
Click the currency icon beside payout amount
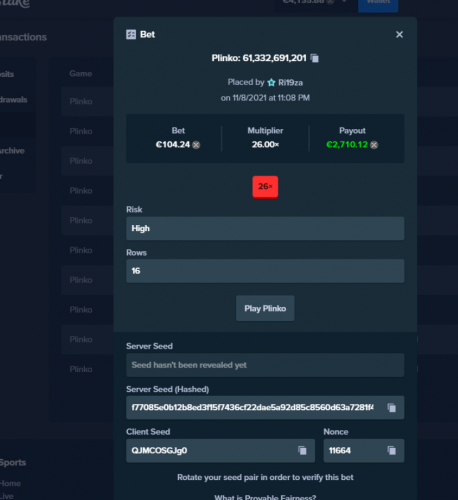[x=374, y=145]
